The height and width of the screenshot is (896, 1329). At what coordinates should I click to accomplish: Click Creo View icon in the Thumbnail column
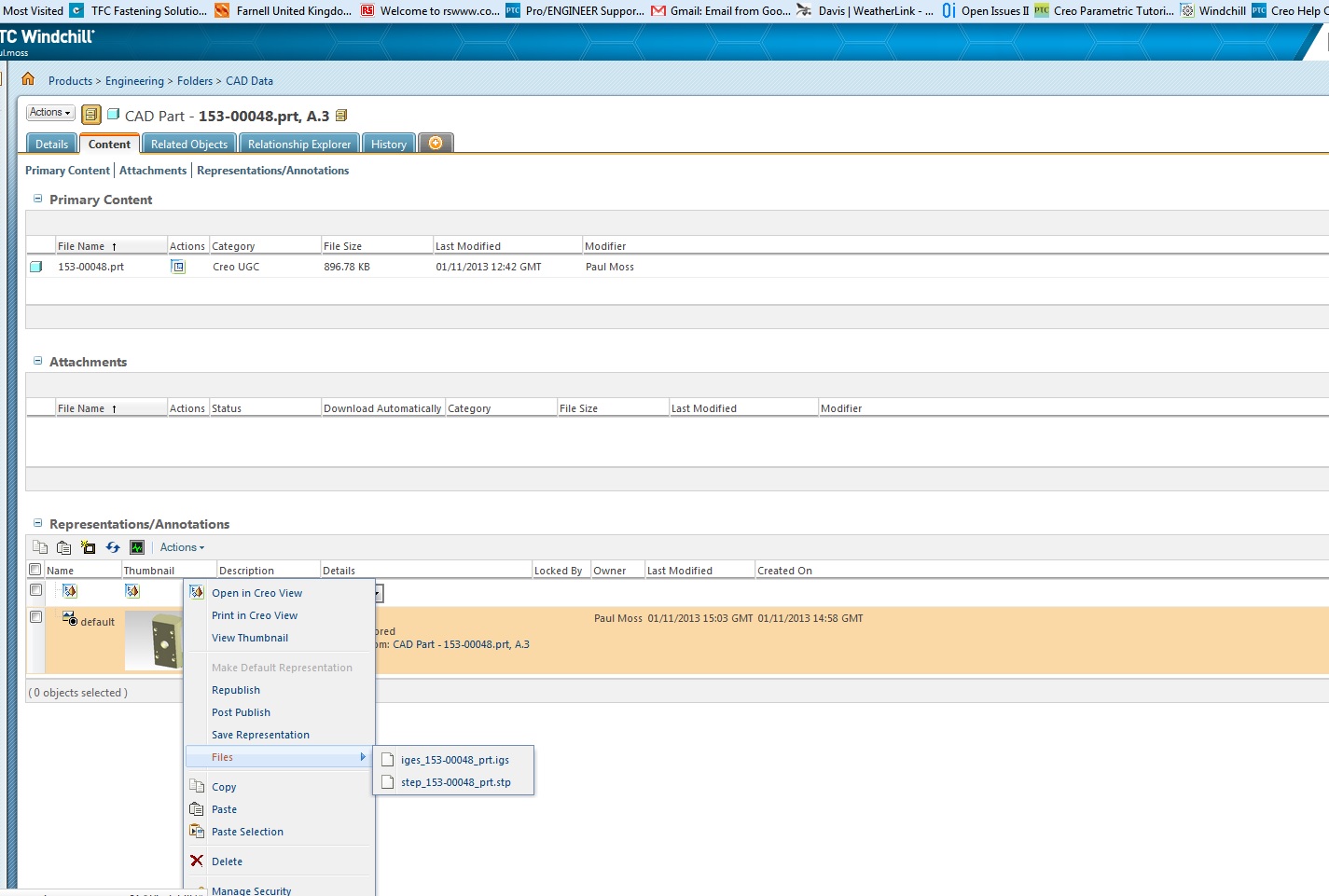(132, 591)
